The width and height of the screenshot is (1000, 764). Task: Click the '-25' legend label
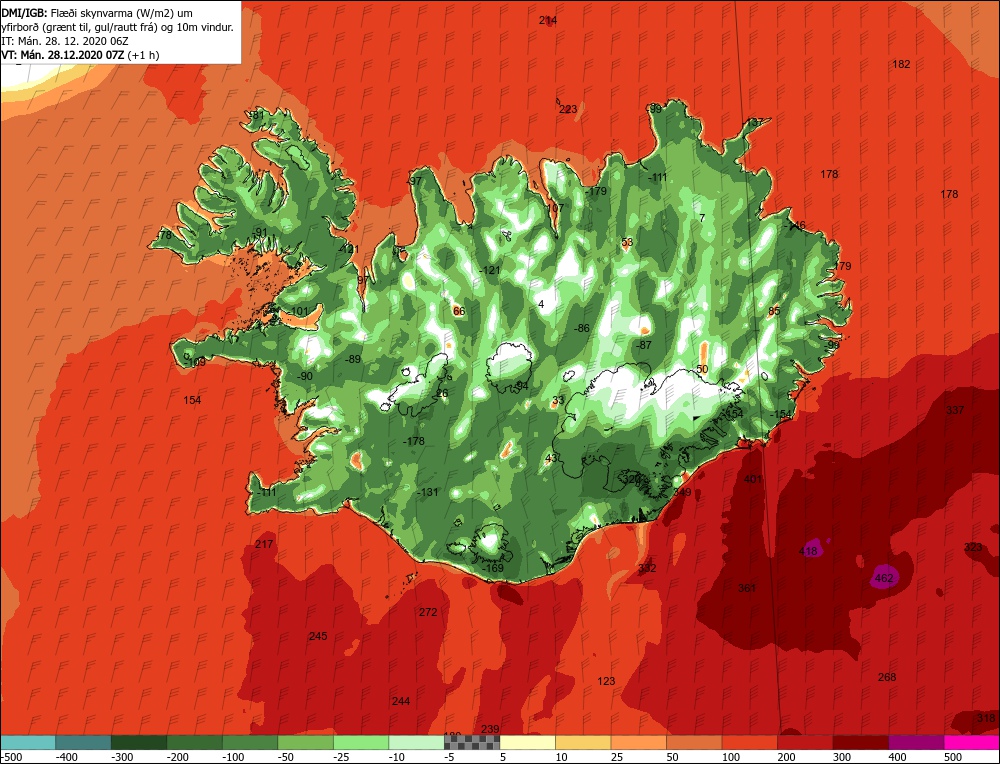point(342,757)
